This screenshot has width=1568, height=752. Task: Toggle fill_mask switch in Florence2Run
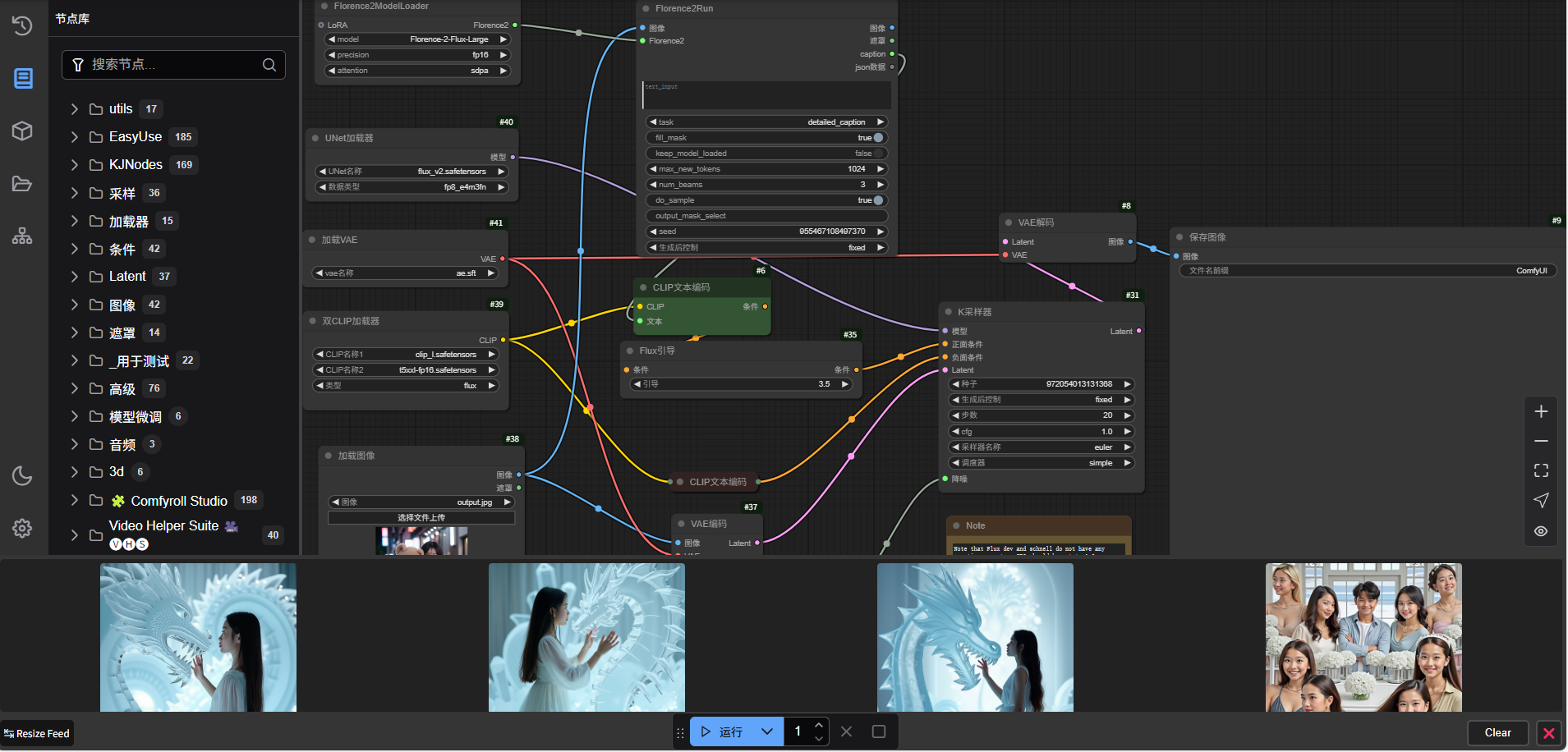click(x=878, y=138)
